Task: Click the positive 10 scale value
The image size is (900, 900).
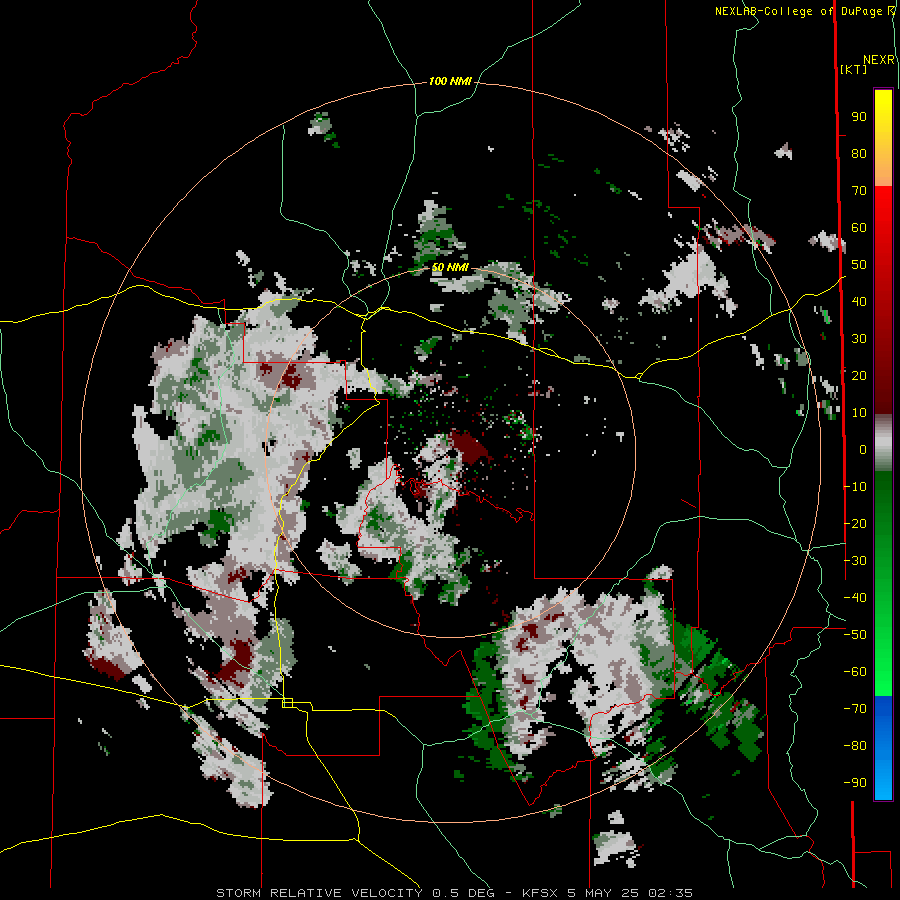Action: (x=859, y=413)
